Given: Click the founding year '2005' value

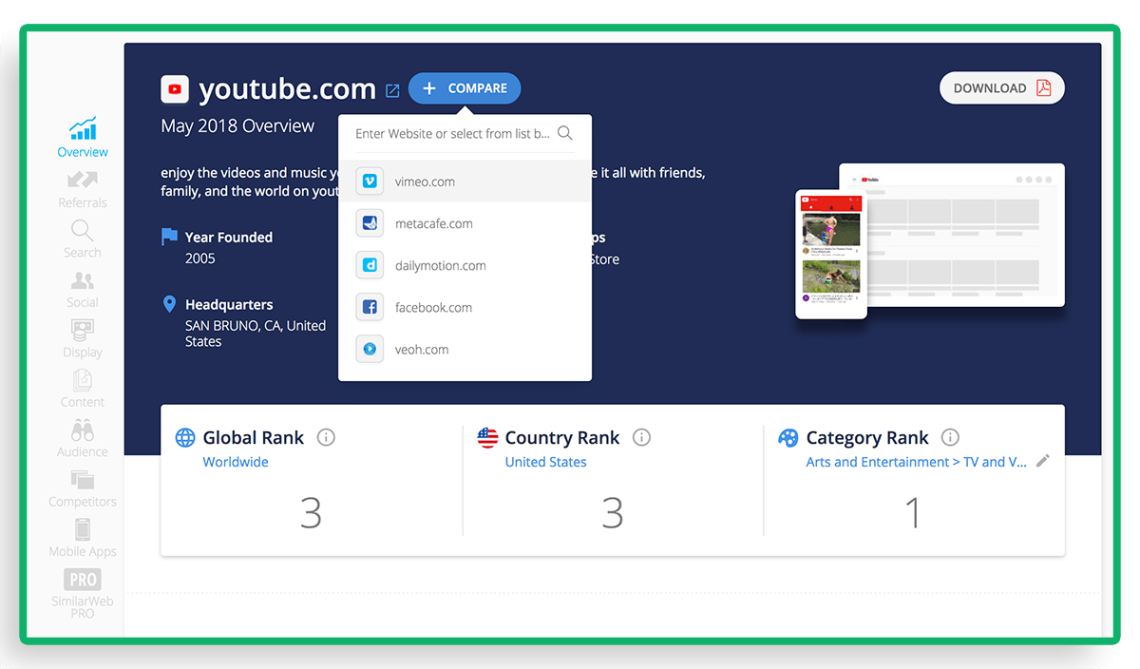Looking at the screenshot, I should click(200, 258).
